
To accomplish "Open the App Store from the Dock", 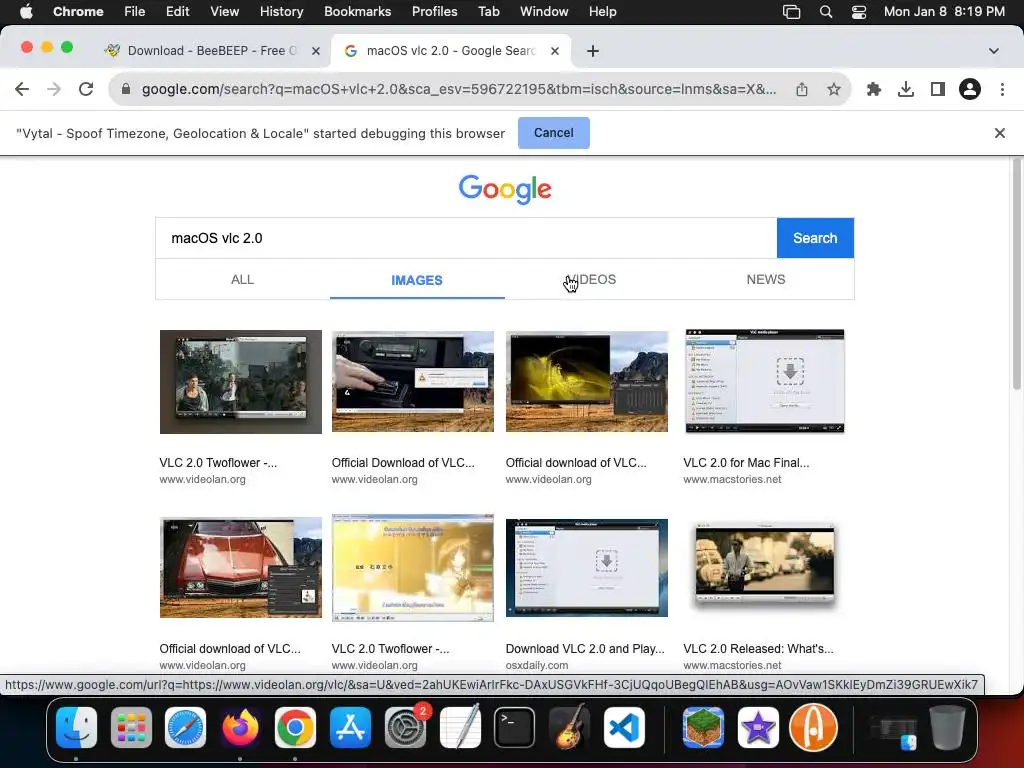I will [350, 728].
